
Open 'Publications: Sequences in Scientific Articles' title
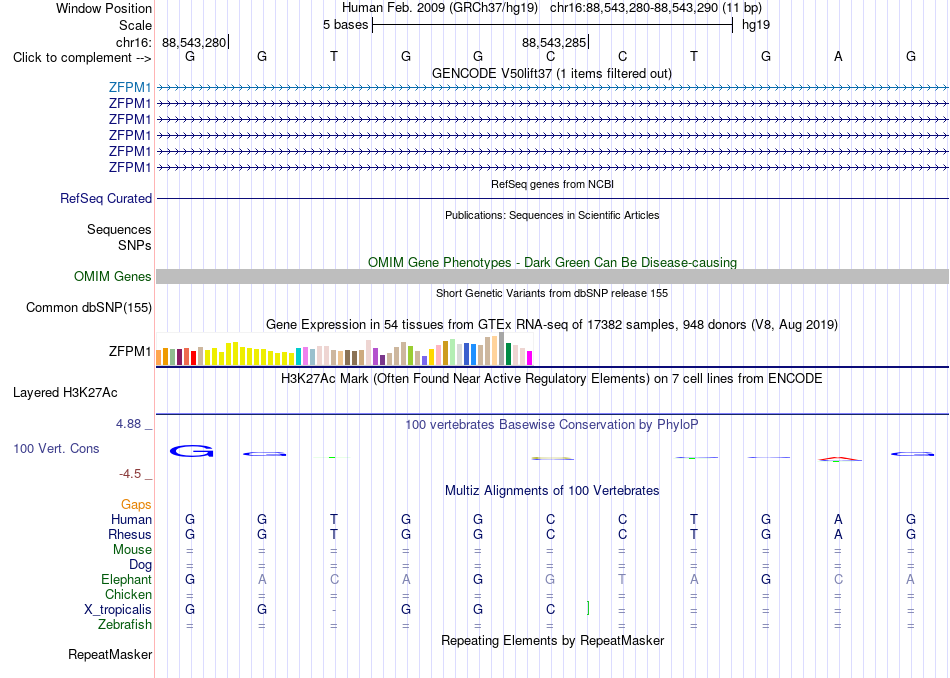click(x=552, y=215)
